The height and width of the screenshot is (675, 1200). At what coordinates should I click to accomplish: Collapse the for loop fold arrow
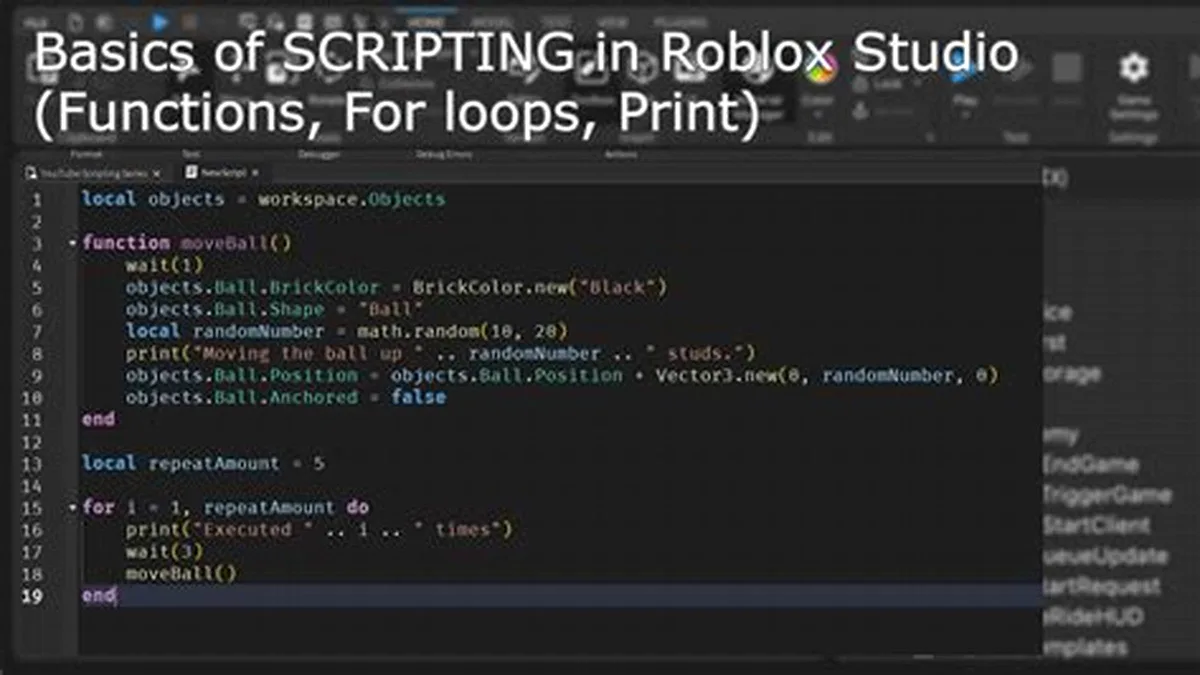tap(73, 508)
